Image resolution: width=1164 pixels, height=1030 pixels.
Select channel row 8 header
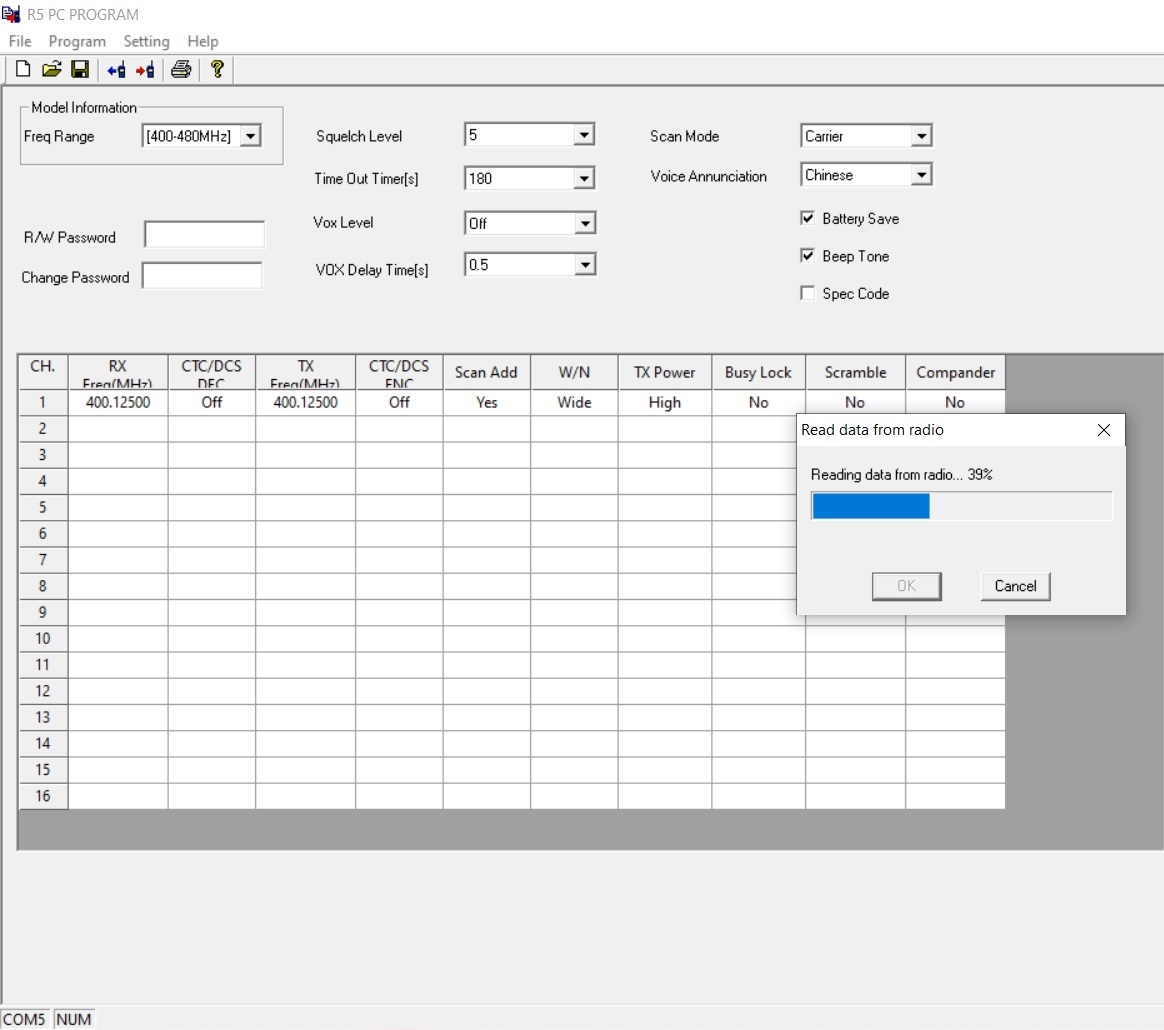[x=42, y=586]
